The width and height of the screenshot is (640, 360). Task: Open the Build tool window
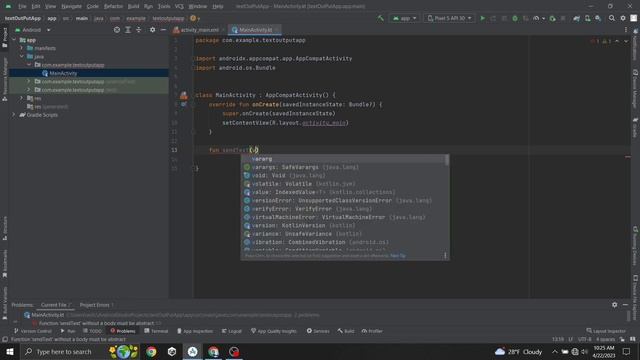pos(346,331)
